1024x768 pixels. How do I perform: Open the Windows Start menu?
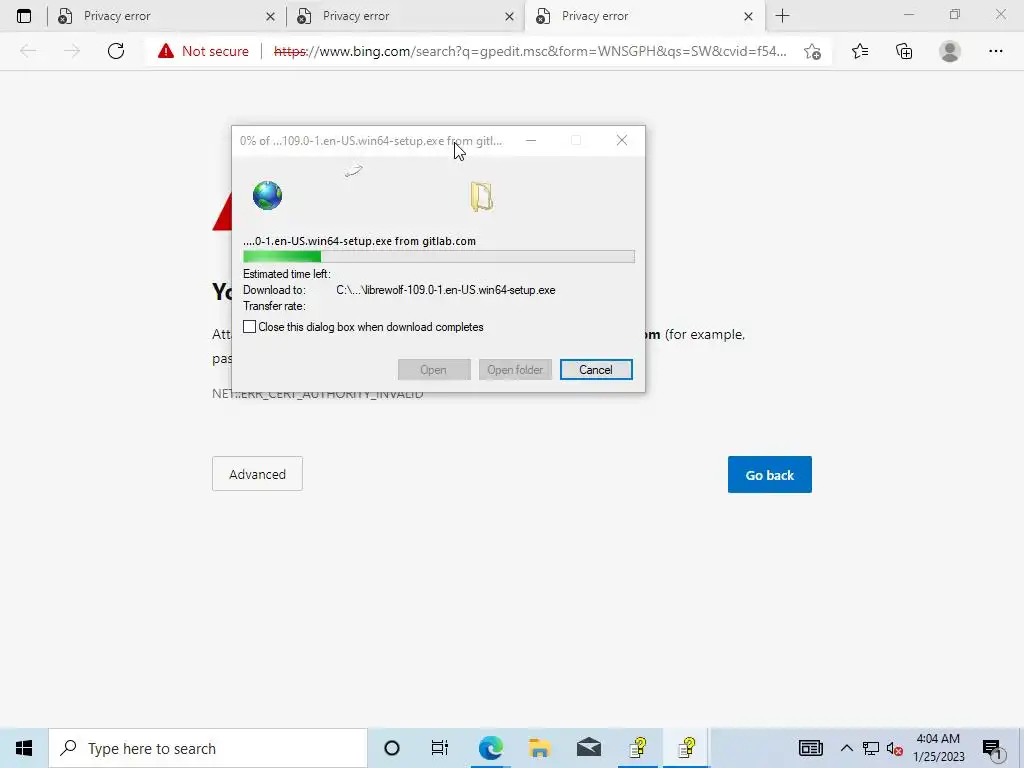tap(24, 748)
